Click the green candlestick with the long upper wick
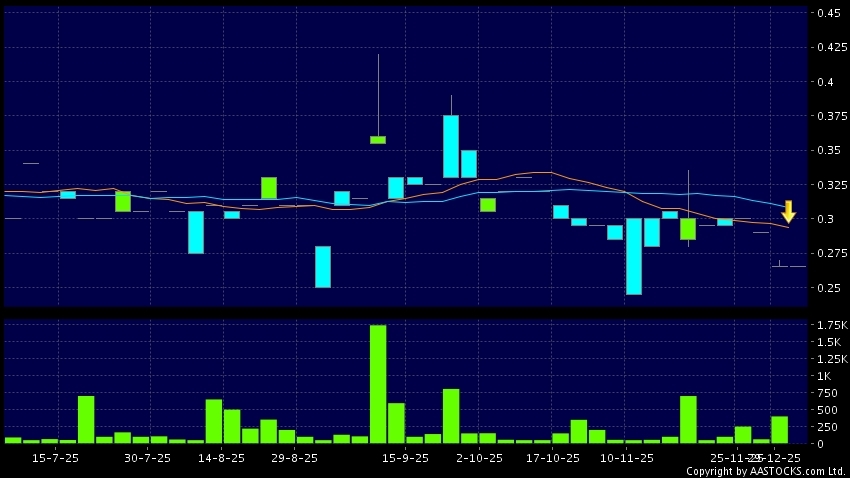The image size is (850, 478). tap(378, 140)
